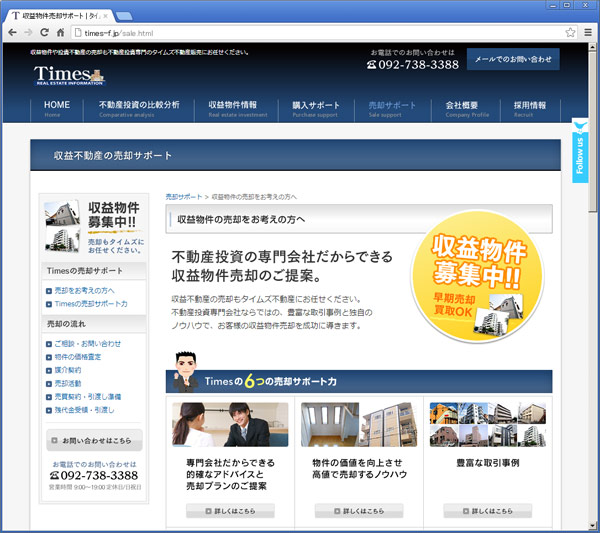Click the new tab button

(x=124, y=16)
